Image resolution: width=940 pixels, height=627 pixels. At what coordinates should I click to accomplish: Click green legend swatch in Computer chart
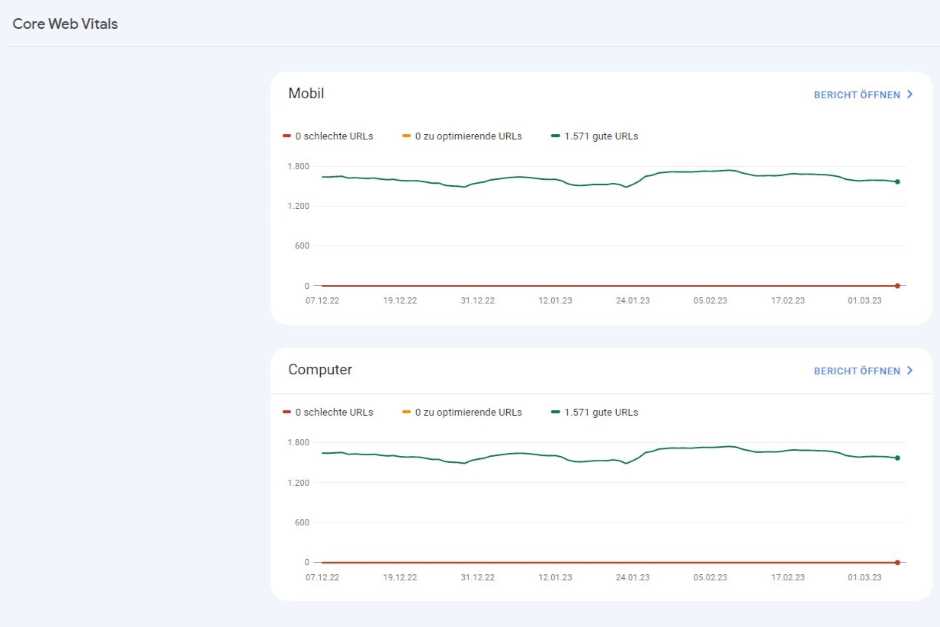click(x=555, y=412)
